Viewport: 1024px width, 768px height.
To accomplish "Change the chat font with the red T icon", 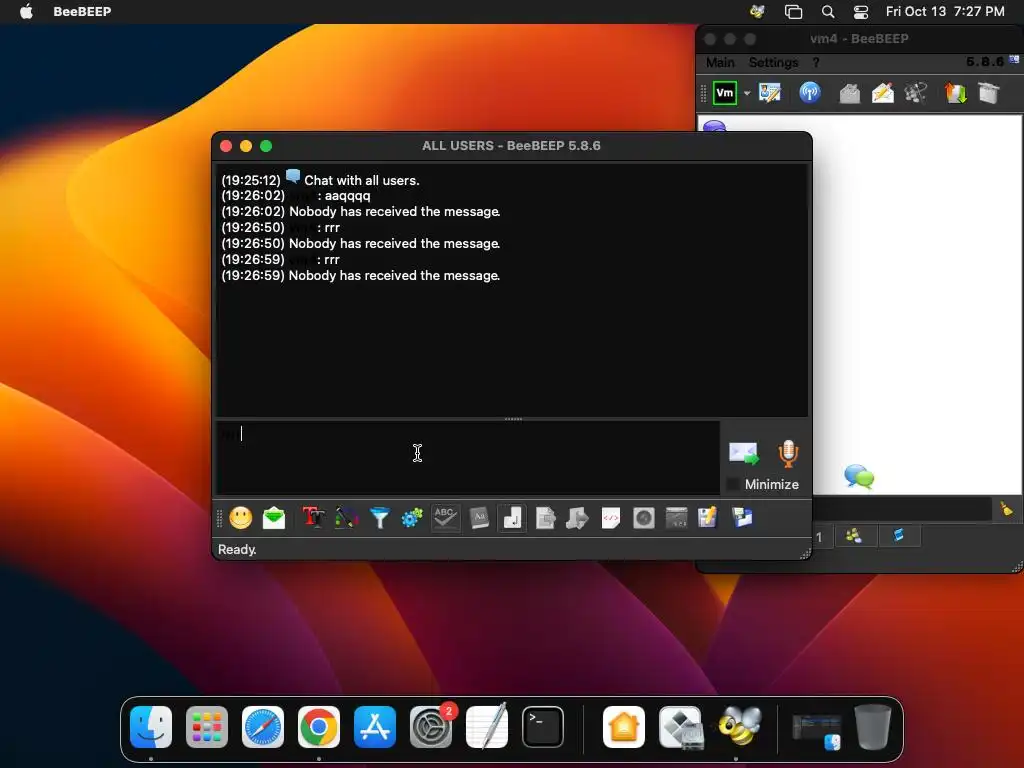I will [313, 519].
